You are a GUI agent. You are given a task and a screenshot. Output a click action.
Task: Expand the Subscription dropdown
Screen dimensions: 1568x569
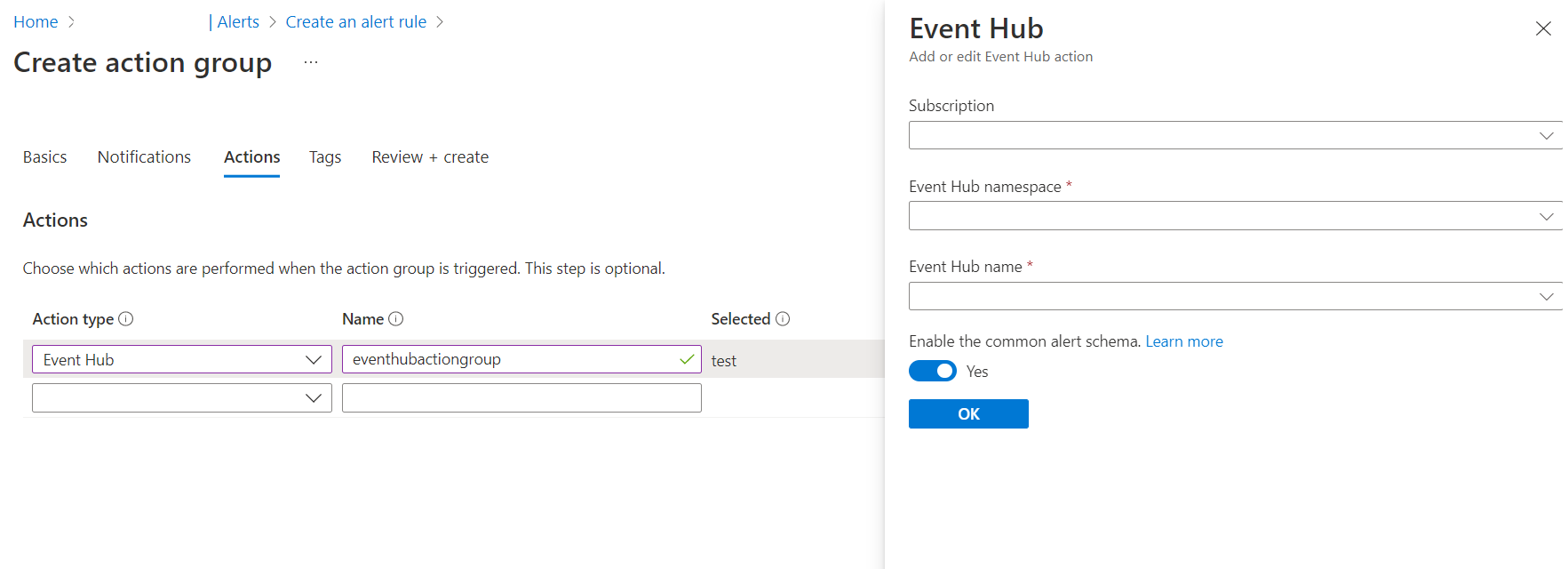coord(1235,136)
